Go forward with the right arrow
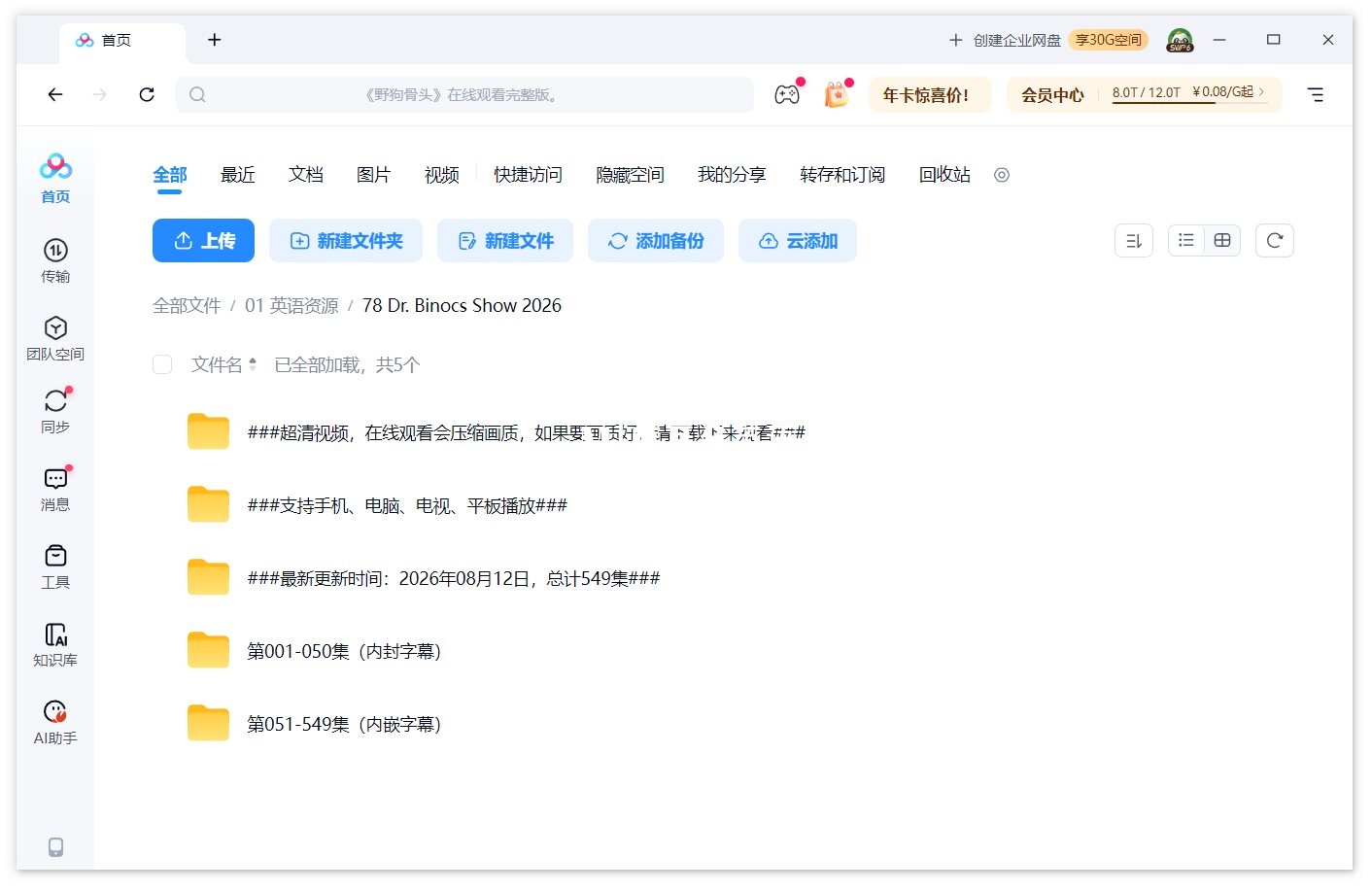The width and height of the screenshot is (1372, 891). pos(100,94)
